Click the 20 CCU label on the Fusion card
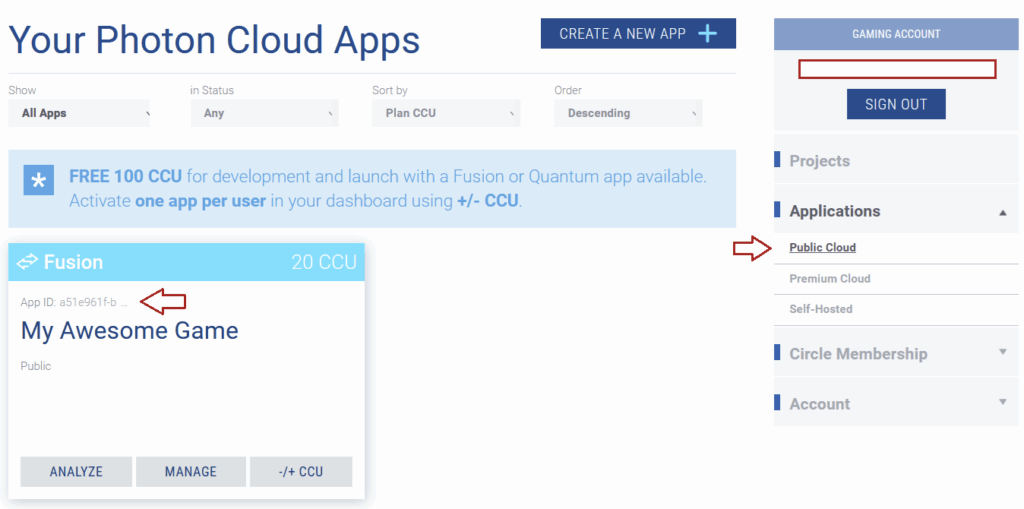 [x=324, y=262]
